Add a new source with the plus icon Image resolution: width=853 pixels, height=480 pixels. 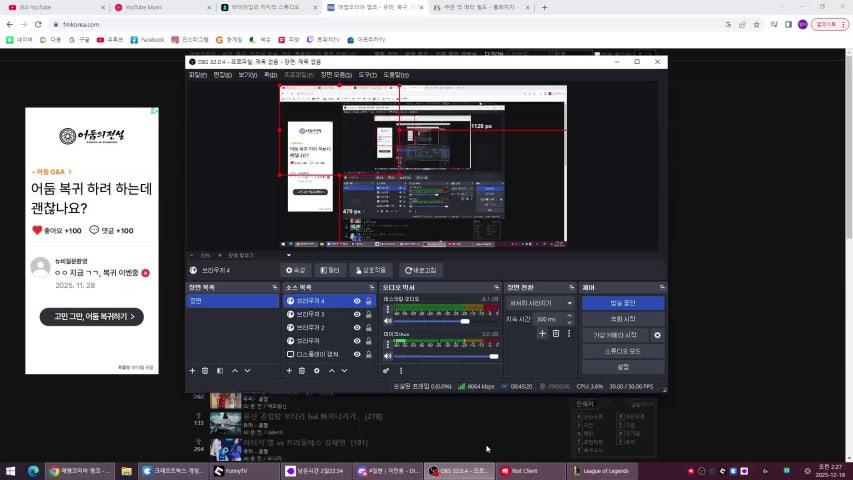pyautogui.click(x=288, y=370)
